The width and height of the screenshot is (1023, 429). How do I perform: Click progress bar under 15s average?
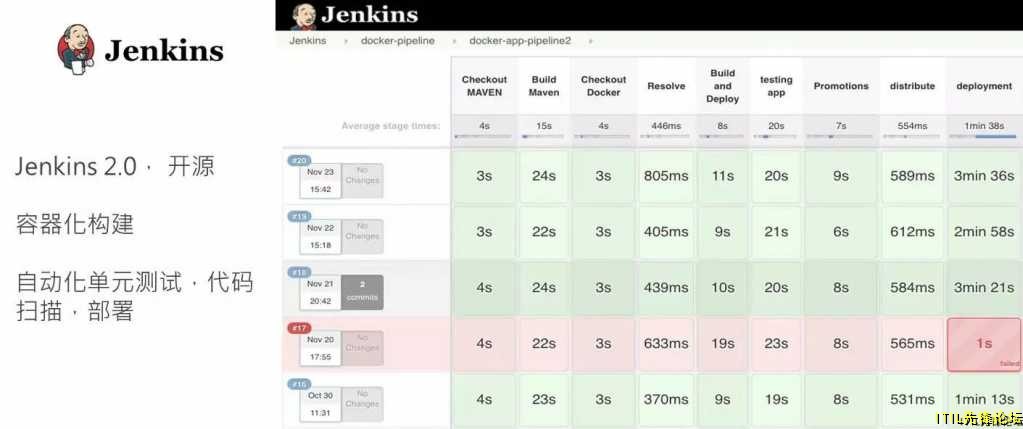point(544,136)
